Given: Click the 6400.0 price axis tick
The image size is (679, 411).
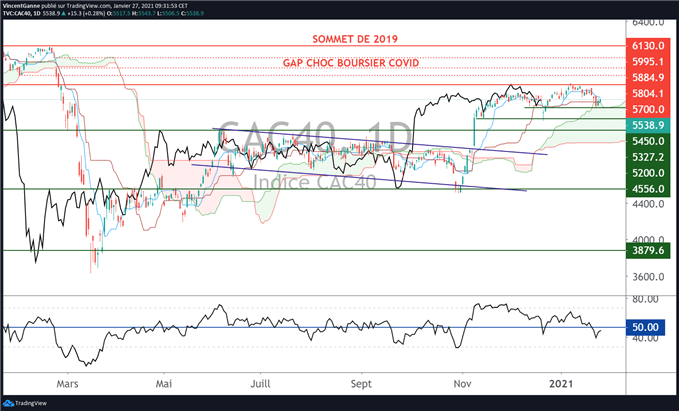Looking at the screenshot, I should (x=648, y=22).
